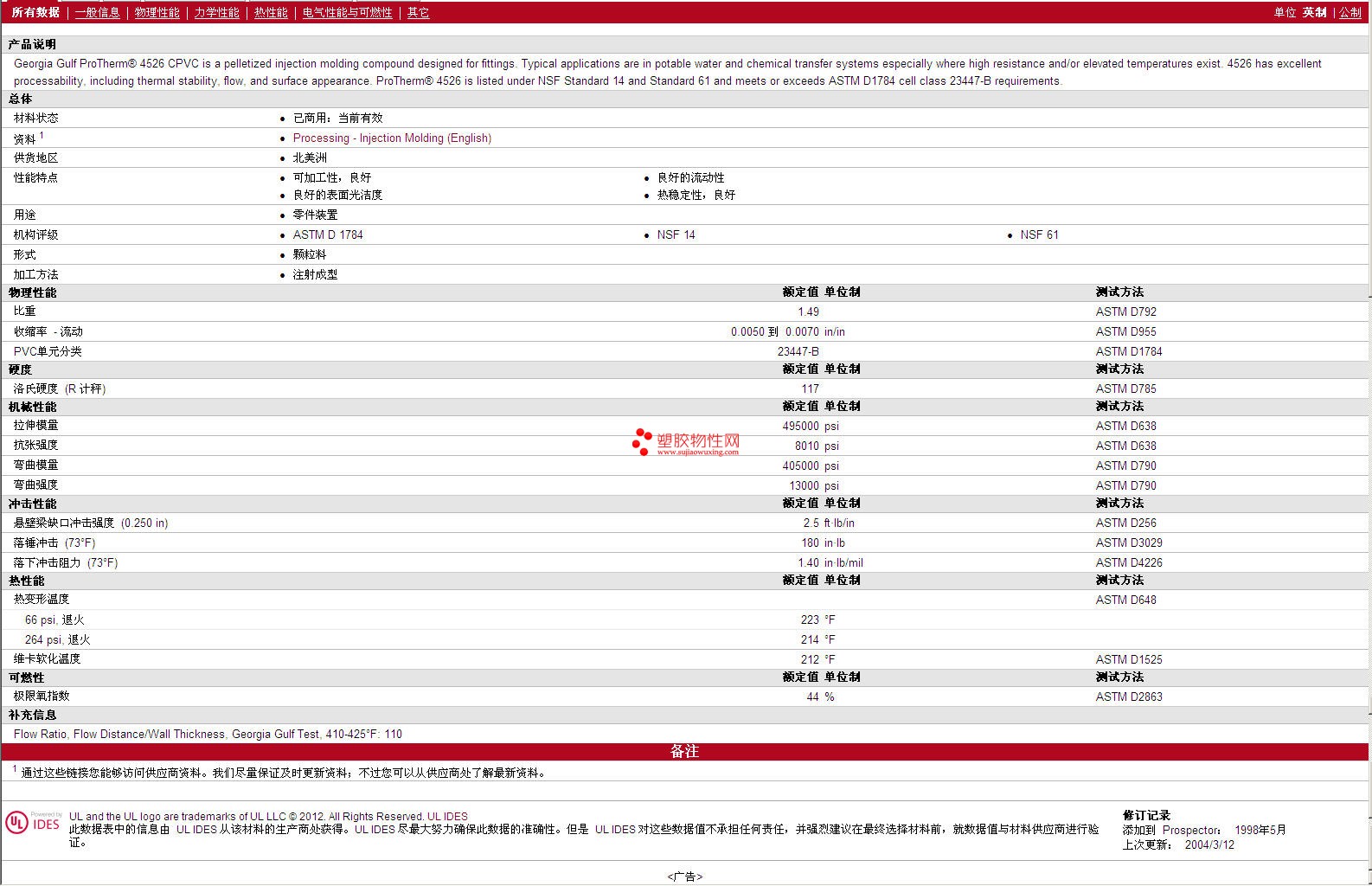Select the 所有数据 tab
The height and width of the screenshot is (886, 1372).
click(35, 12)
